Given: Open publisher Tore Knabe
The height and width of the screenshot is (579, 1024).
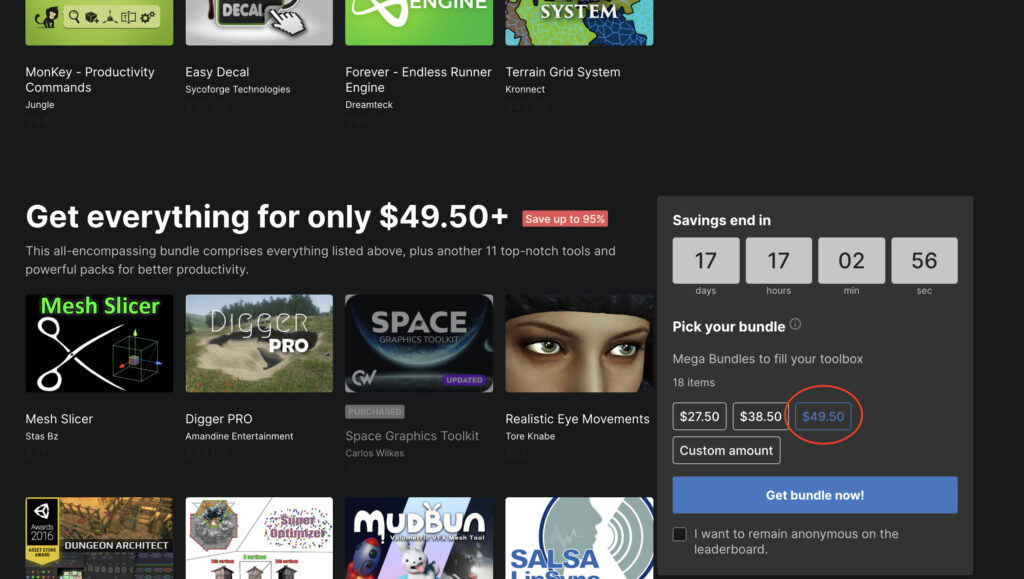Looking at the screenshot, I should (x=530, y=437).
